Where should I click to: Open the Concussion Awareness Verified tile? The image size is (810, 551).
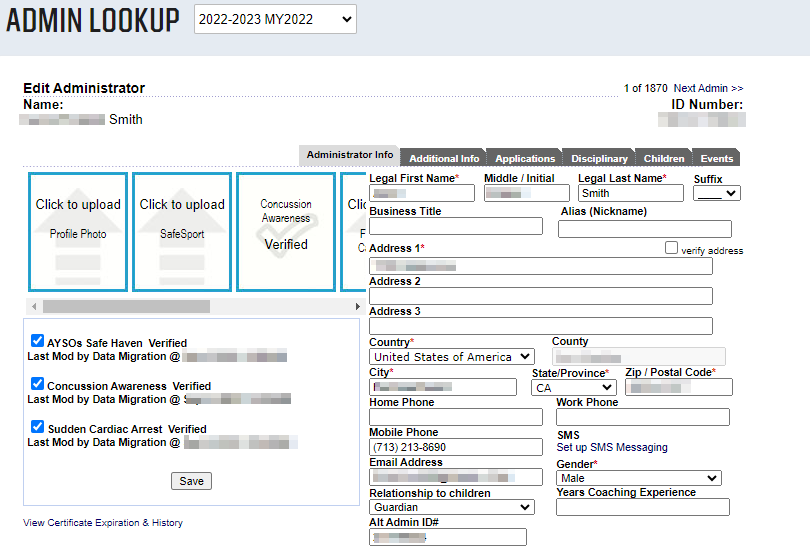(286, 231)
